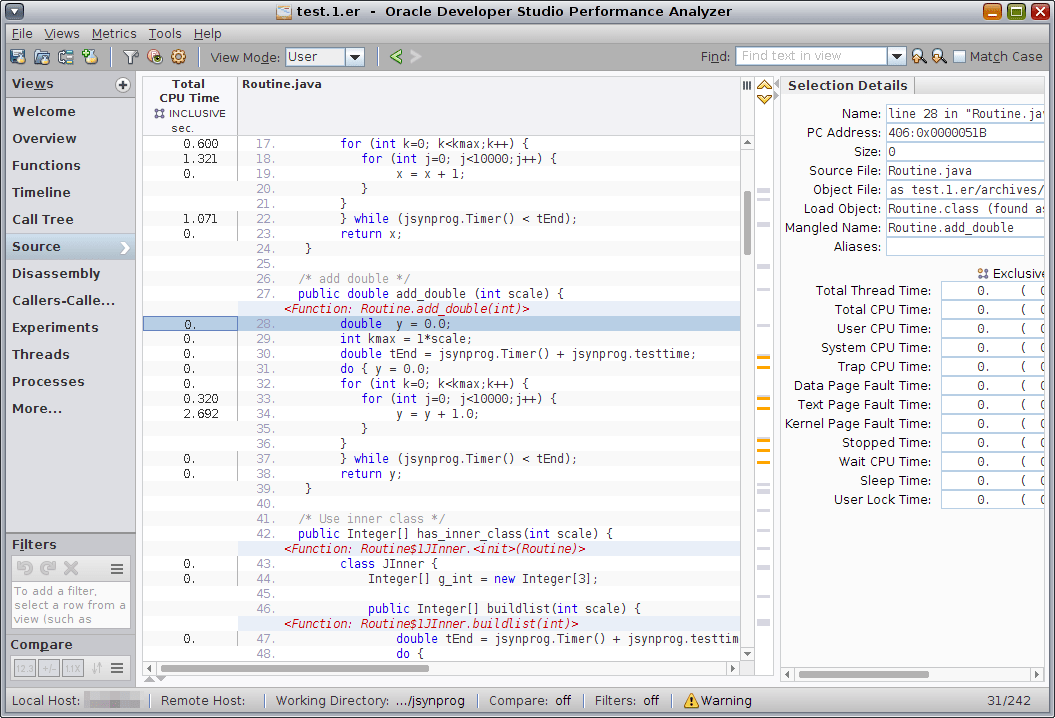Click the Warning icon in the status bar
Viewport: 1055px width, 718px height.
click(693, 700)
